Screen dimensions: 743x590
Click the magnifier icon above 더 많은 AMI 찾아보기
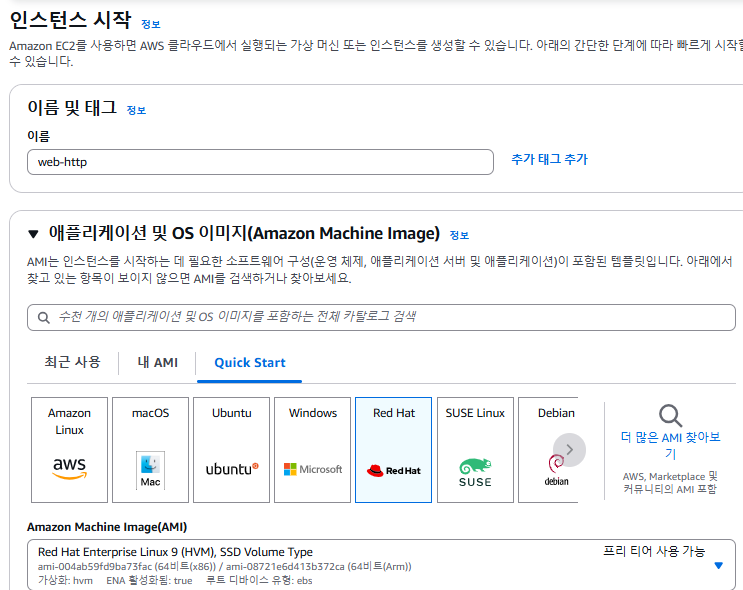(x=671, y=416)
